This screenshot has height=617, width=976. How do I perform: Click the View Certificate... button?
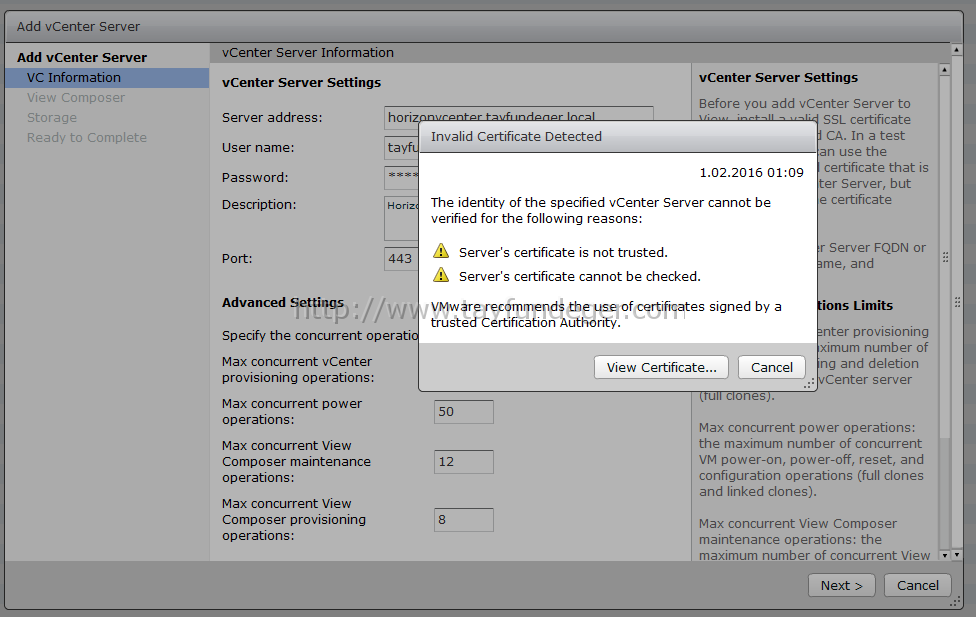(661, 367)
